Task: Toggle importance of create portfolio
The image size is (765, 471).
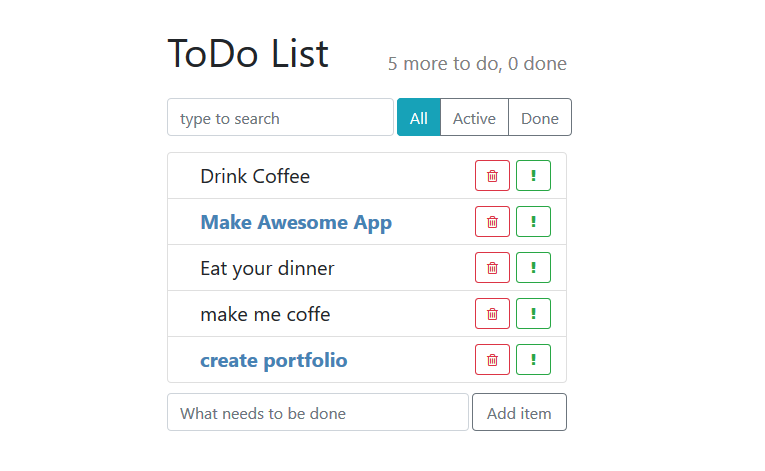Action: pos(533,359)
